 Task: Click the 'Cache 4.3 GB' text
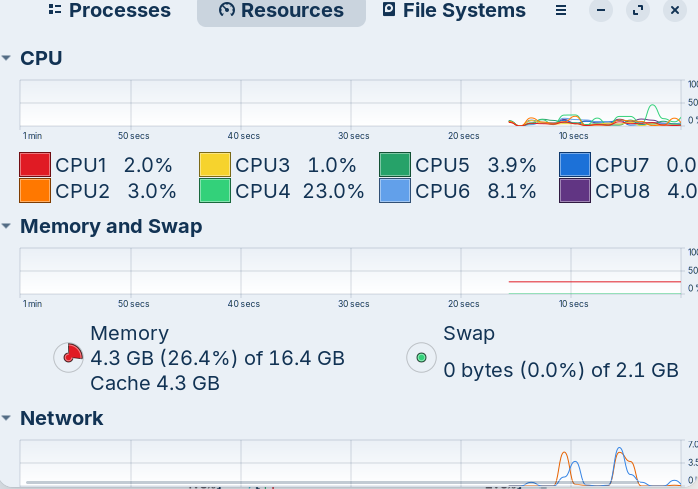tap(155, 383)
